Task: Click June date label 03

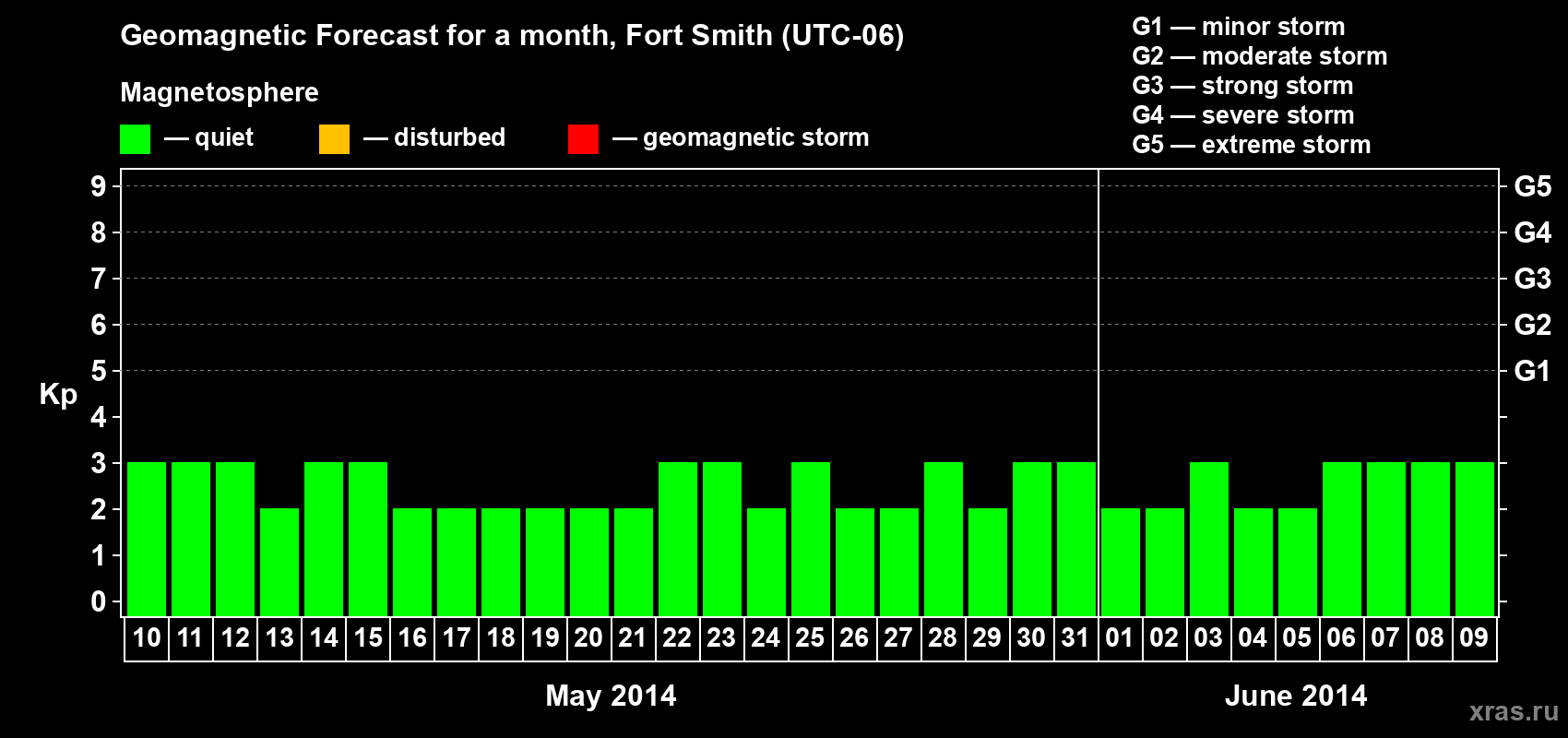Action: 1208,637
